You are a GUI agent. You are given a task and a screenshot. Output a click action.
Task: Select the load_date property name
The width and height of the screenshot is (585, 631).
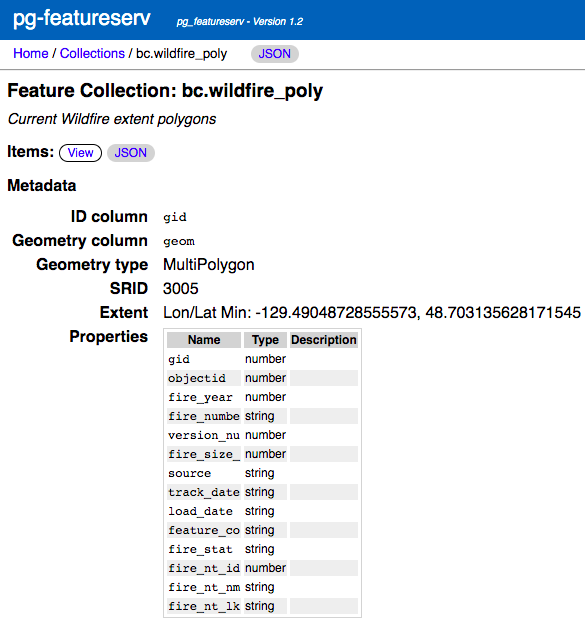(x=200, y=511)
